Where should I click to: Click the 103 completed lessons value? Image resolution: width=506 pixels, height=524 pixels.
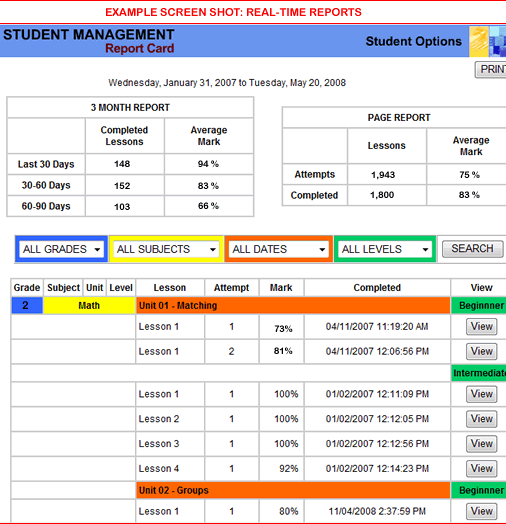click(x=122, y=207)
